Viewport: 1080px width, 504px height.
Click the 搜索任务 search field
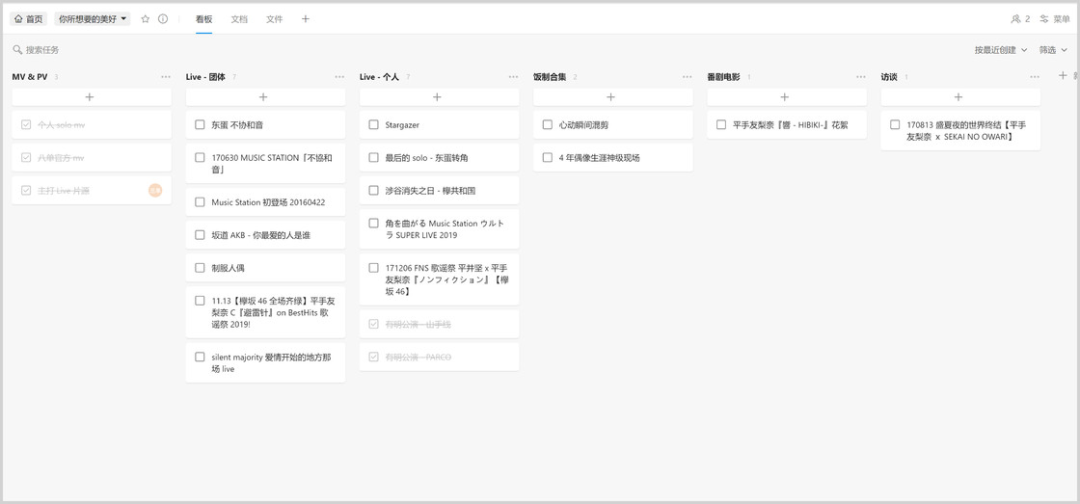pyautogui.click(x=43, y=50)
